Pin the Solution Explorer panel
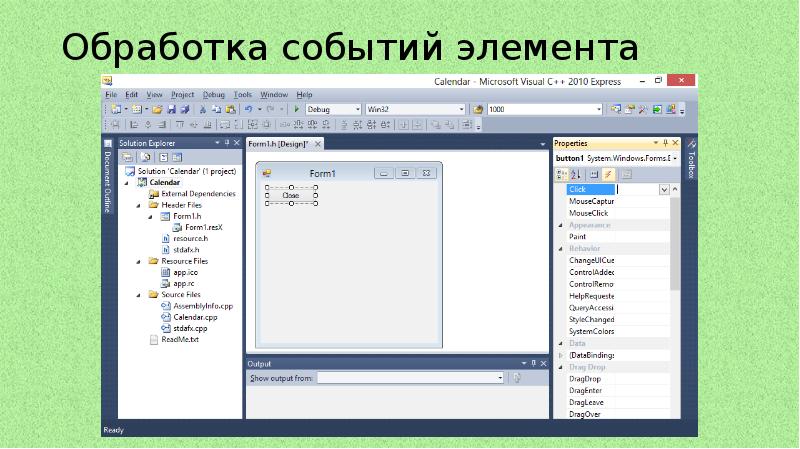This screenshot has width=800, height=449. 225,143
